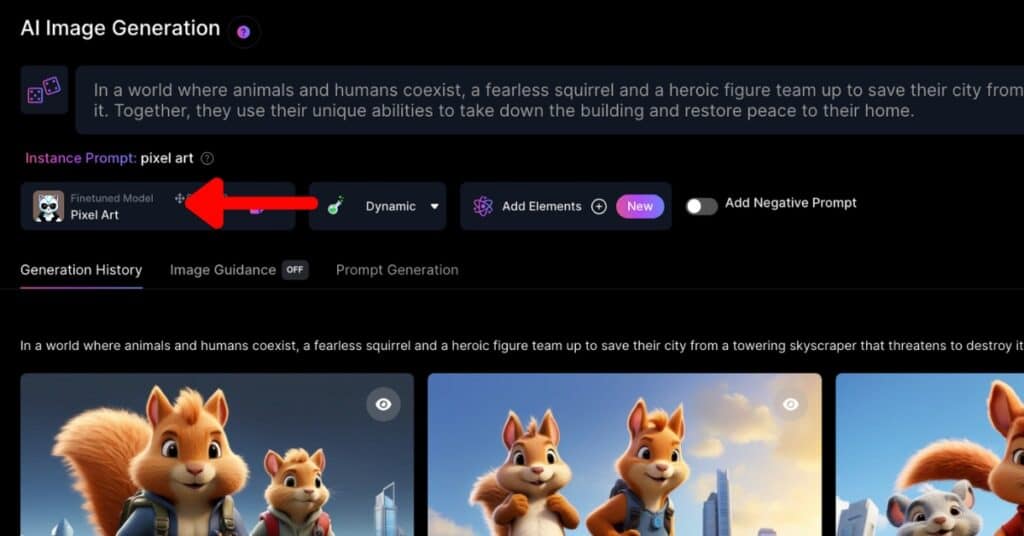1024x536 pixels.
Task: Open the Dynamic style dropdown arrow
Action: [435, 206]
